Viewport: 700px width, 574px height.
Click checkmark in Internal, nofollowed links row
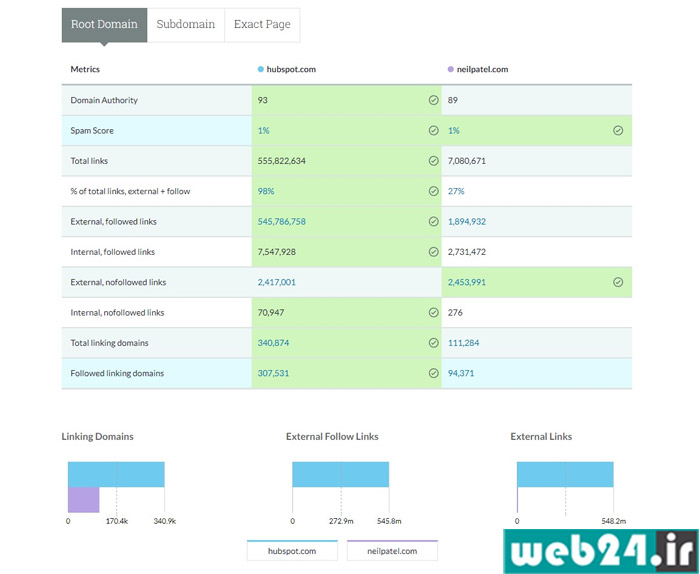[x=433, y=312]
